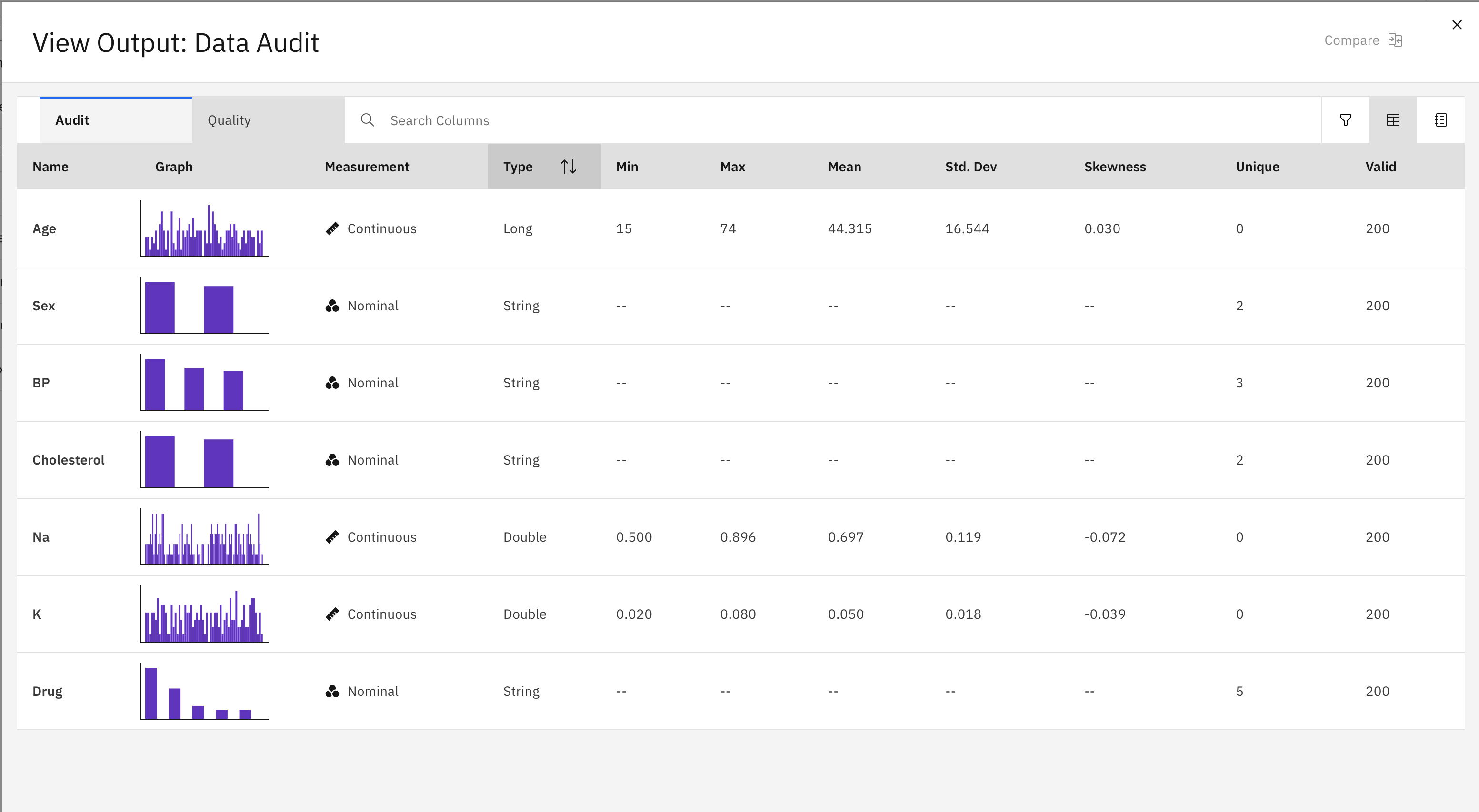Select the Cholesterol field name

tap(68, 460)
